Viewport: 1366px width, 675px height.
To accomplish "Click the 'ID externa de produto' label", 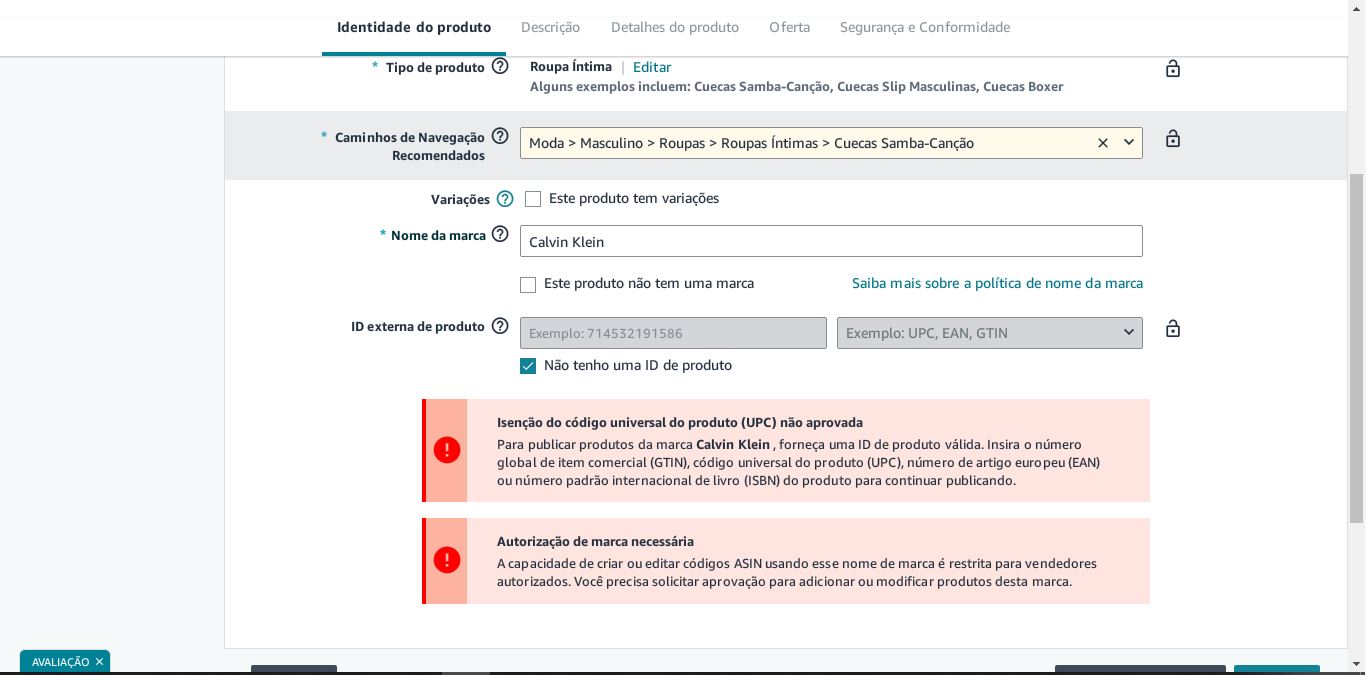I will [x=418, y=327].
